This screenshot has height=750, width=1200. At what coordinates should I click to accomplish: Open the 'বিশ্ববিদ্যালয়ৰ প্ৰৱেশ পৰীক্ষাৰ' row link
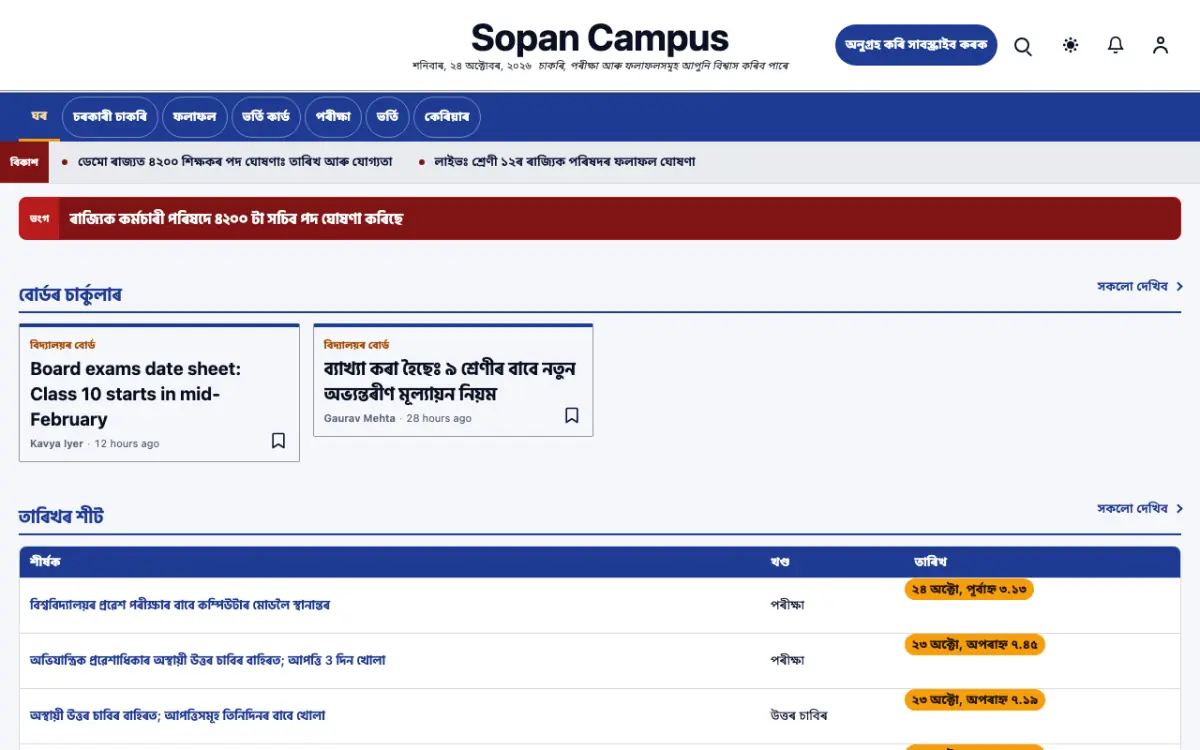tap(180, 605)
